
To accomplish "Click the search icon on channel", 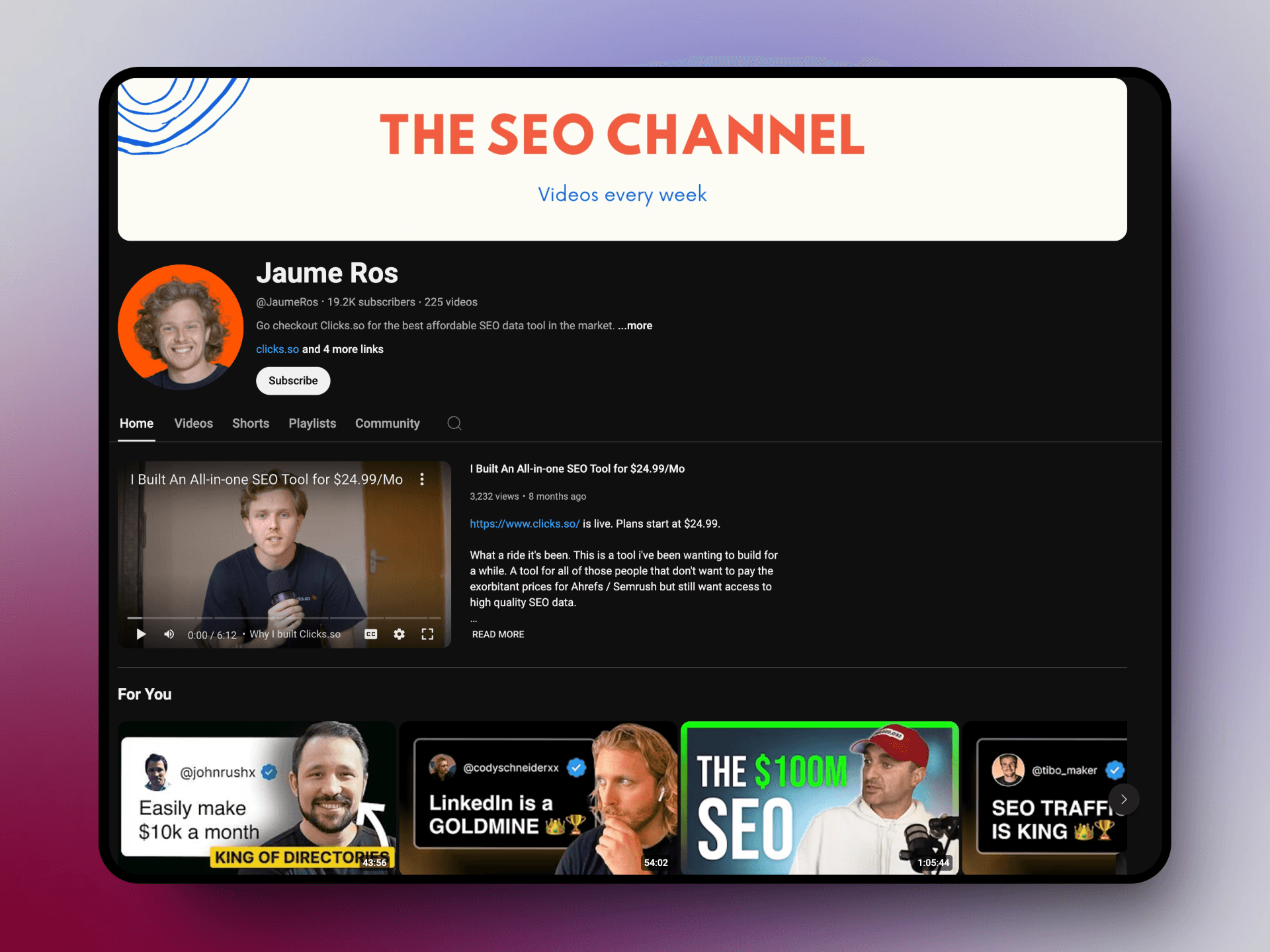I will (x=454, y=423).
